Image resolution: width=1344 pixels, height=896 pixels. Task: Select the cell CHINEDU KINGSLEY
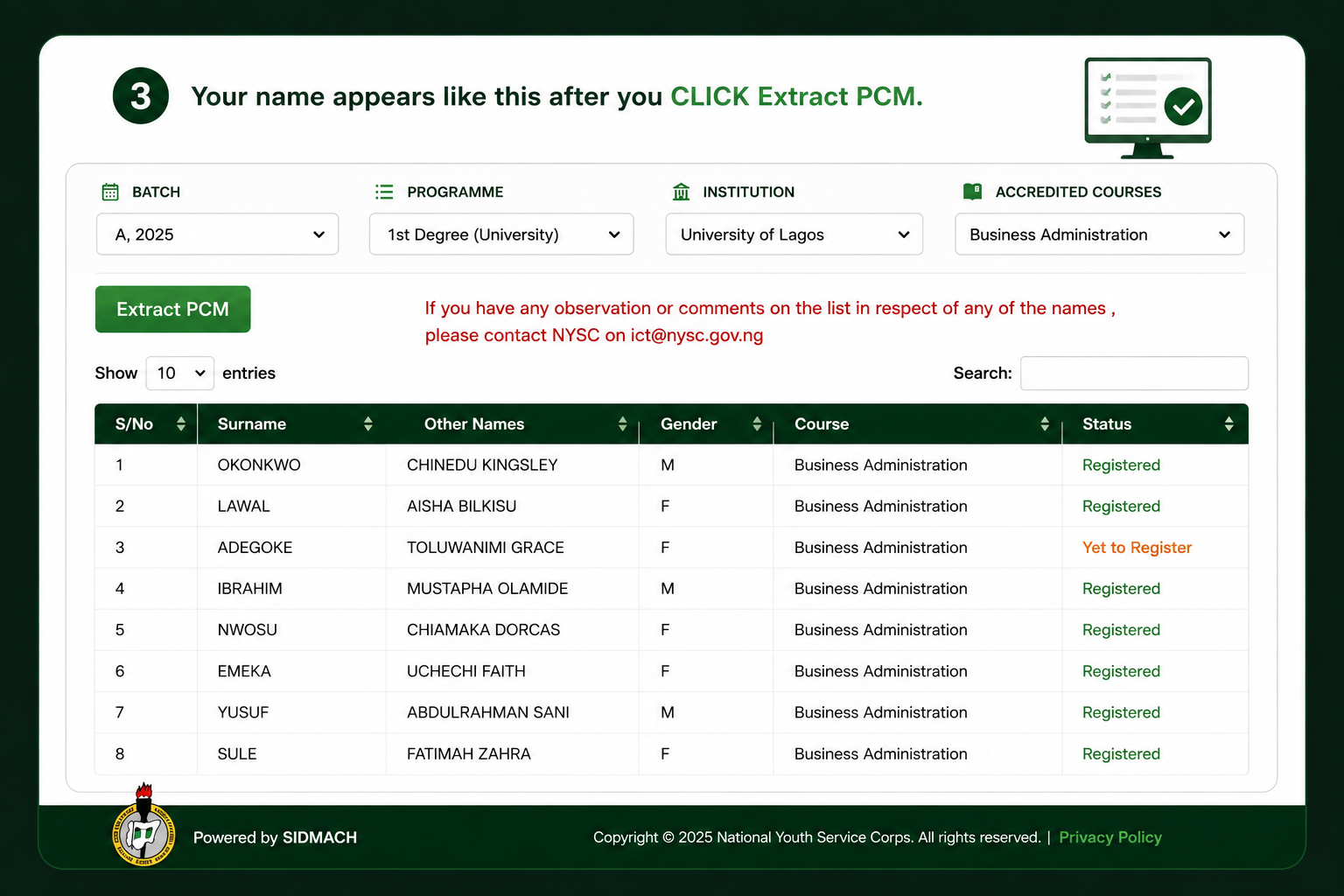pos(482,465)
